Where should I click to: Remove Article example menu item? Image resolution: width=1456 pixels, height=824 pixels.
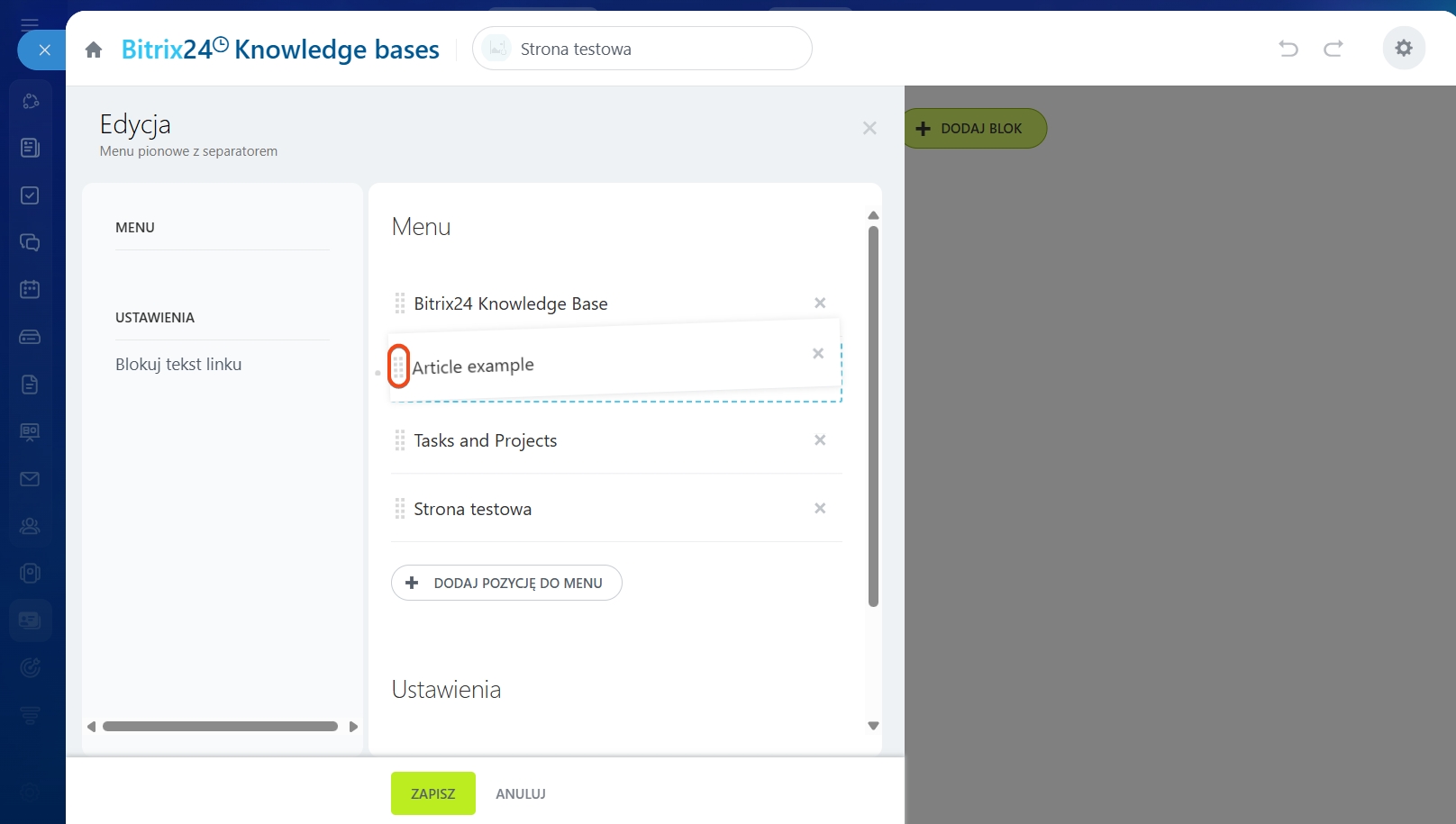pos(818,353)
